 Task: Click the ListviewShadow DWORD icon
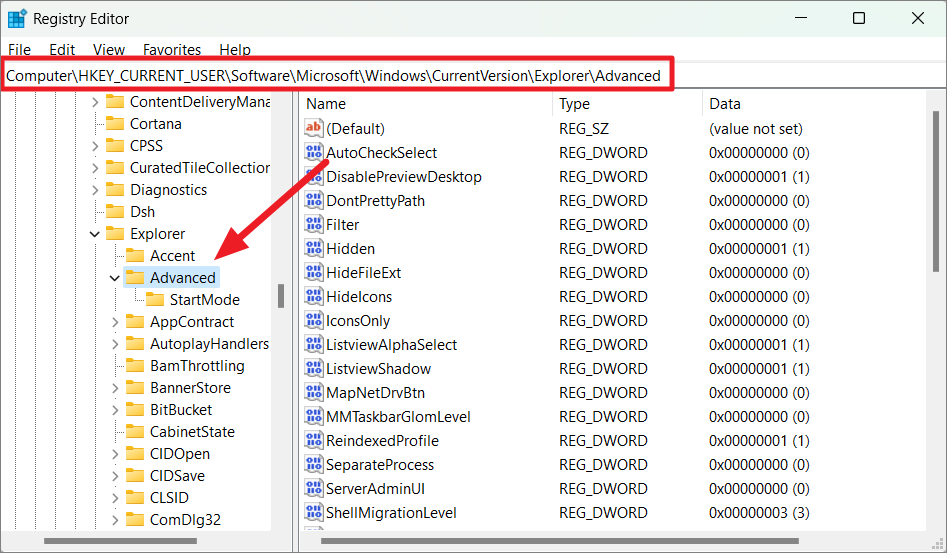313,368
